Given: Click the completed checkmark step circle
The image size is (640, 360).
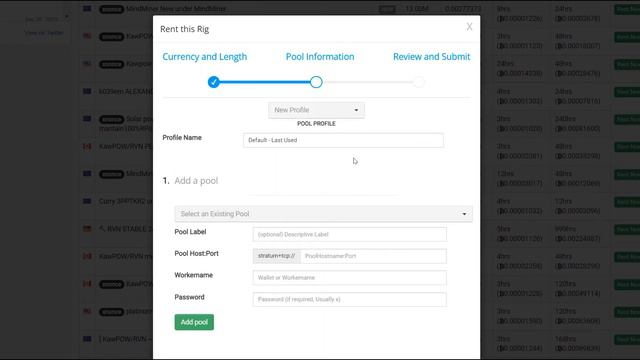Looking at the screenshot, I should point(213,82).
